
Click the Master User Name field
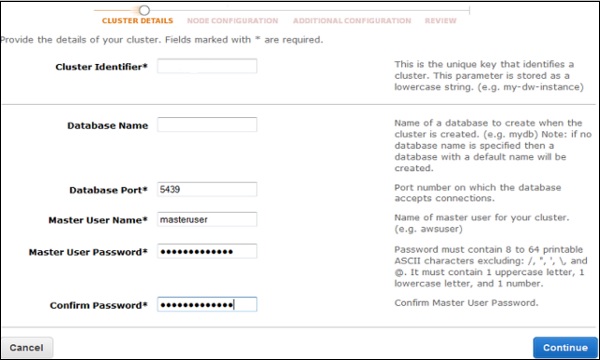207,220
